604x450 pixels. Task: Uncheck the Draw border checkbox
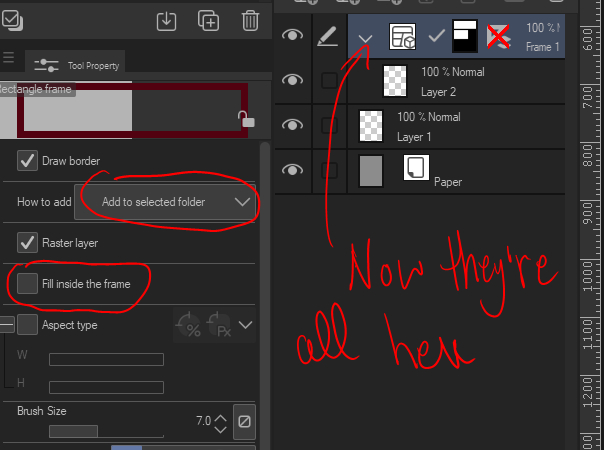pyautogui.click(x=28, y=160)
